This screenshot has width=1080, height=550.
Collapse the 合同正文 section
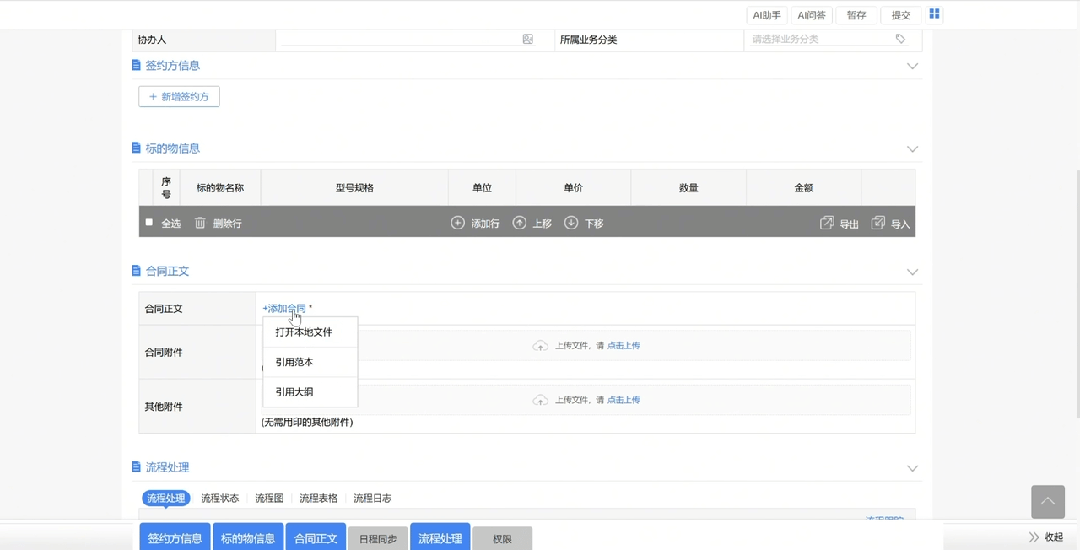(x=913, y=272)
